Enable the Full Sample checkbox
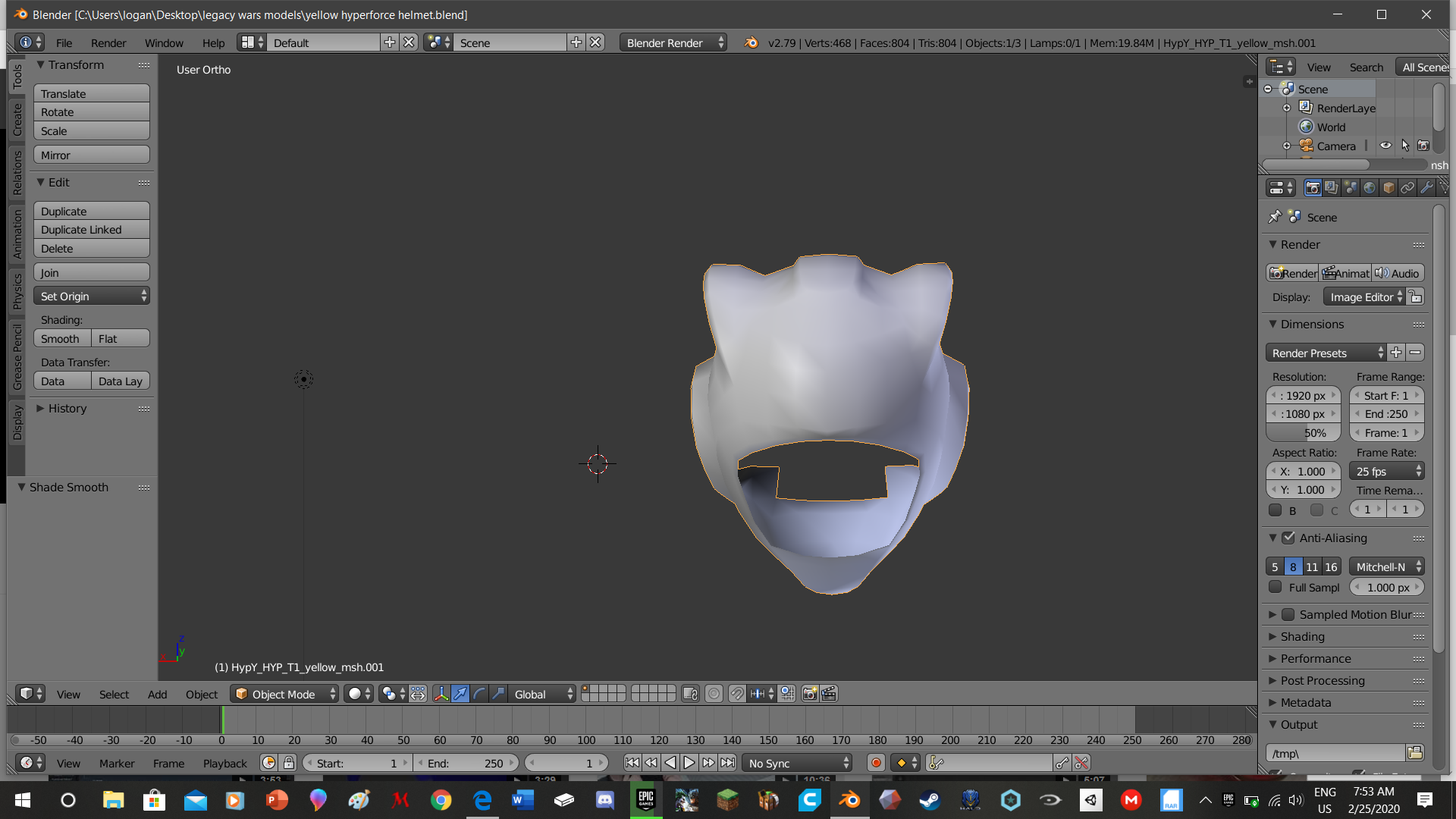This screenshot has width=1456, height=819. 1276,587
